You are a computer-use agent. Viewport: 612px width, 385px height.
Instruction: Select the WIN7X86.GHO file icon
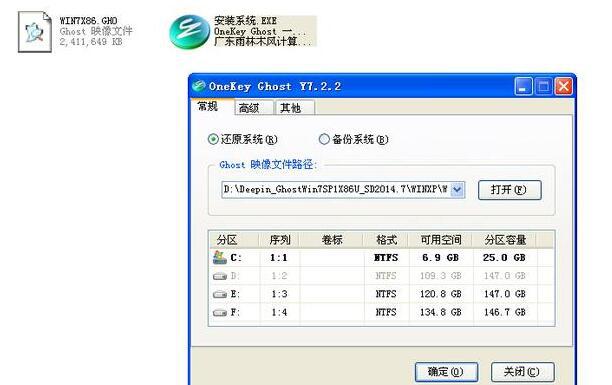(x=35, y=32)
